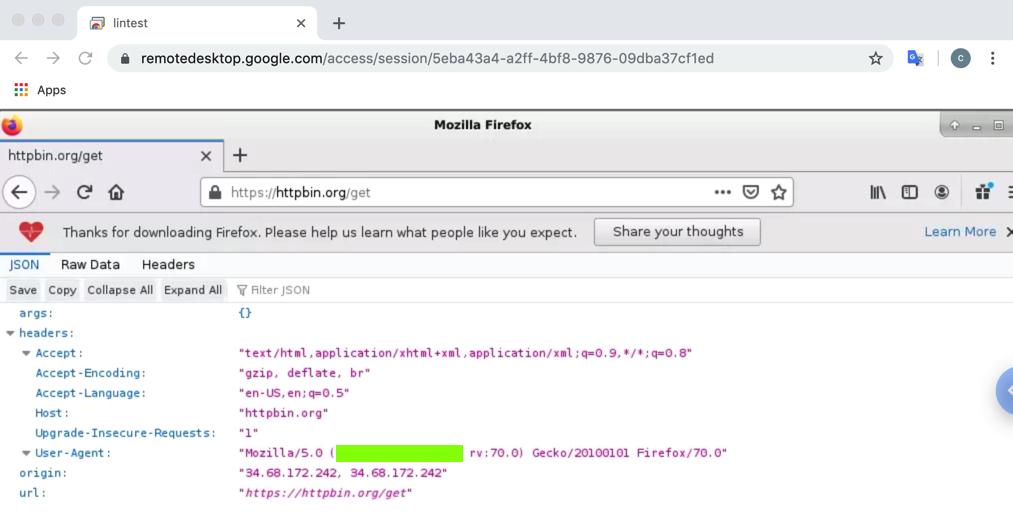Image resolution: width=1013 pixels, height=522 pixels.
Task: Open Chrome three-dot menu
Action: tap(993, 58)
